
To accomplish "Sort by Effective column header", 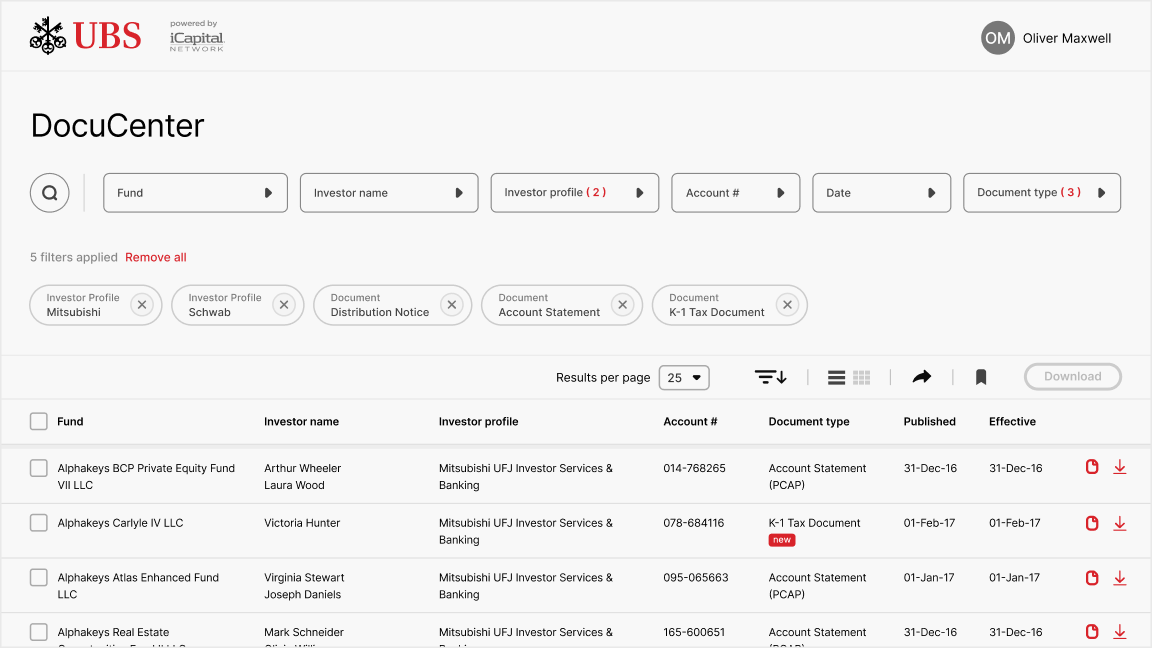I will coord(1012,421).
